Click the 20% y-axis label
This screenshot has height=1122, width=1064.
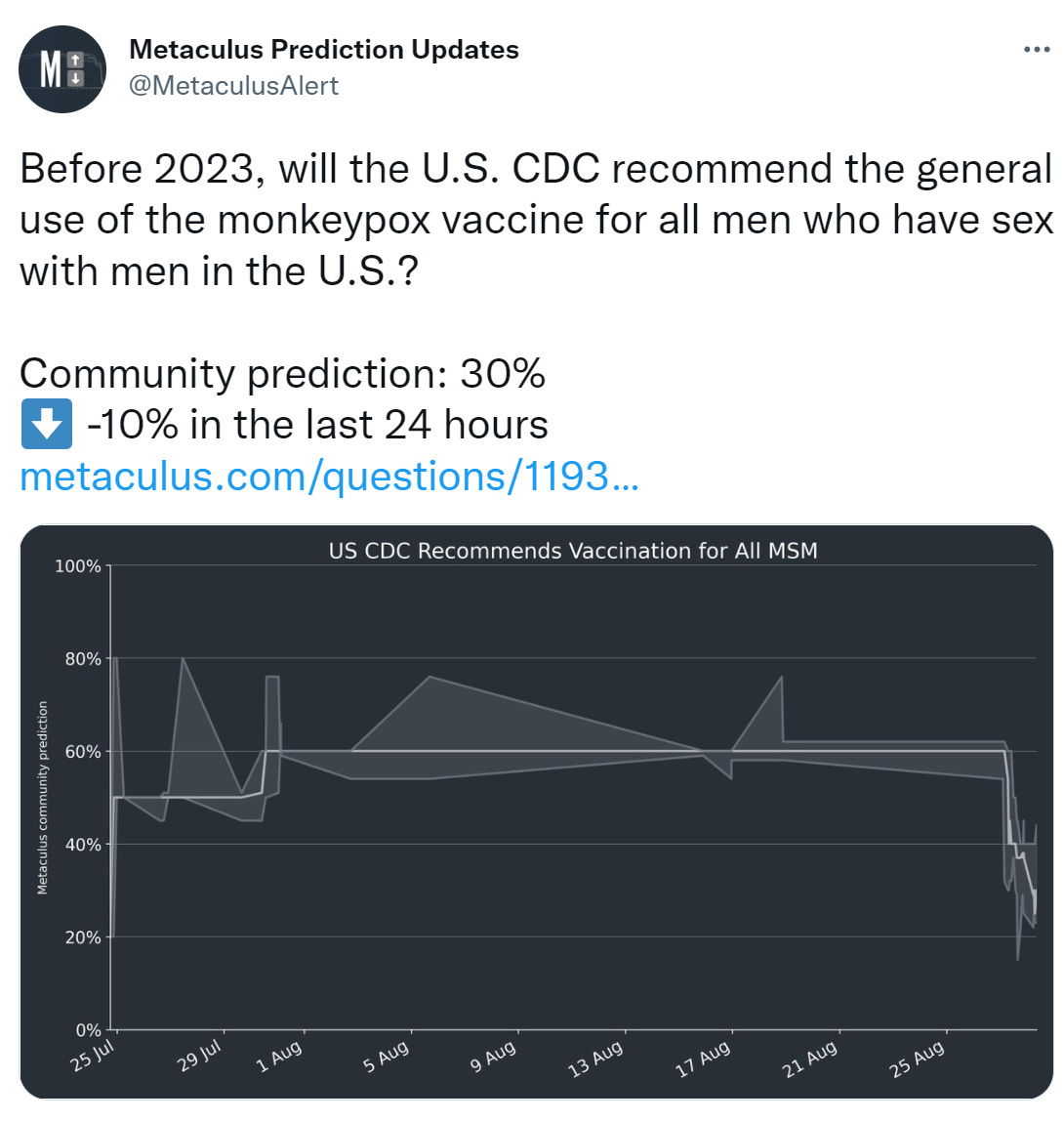(83, 937)
